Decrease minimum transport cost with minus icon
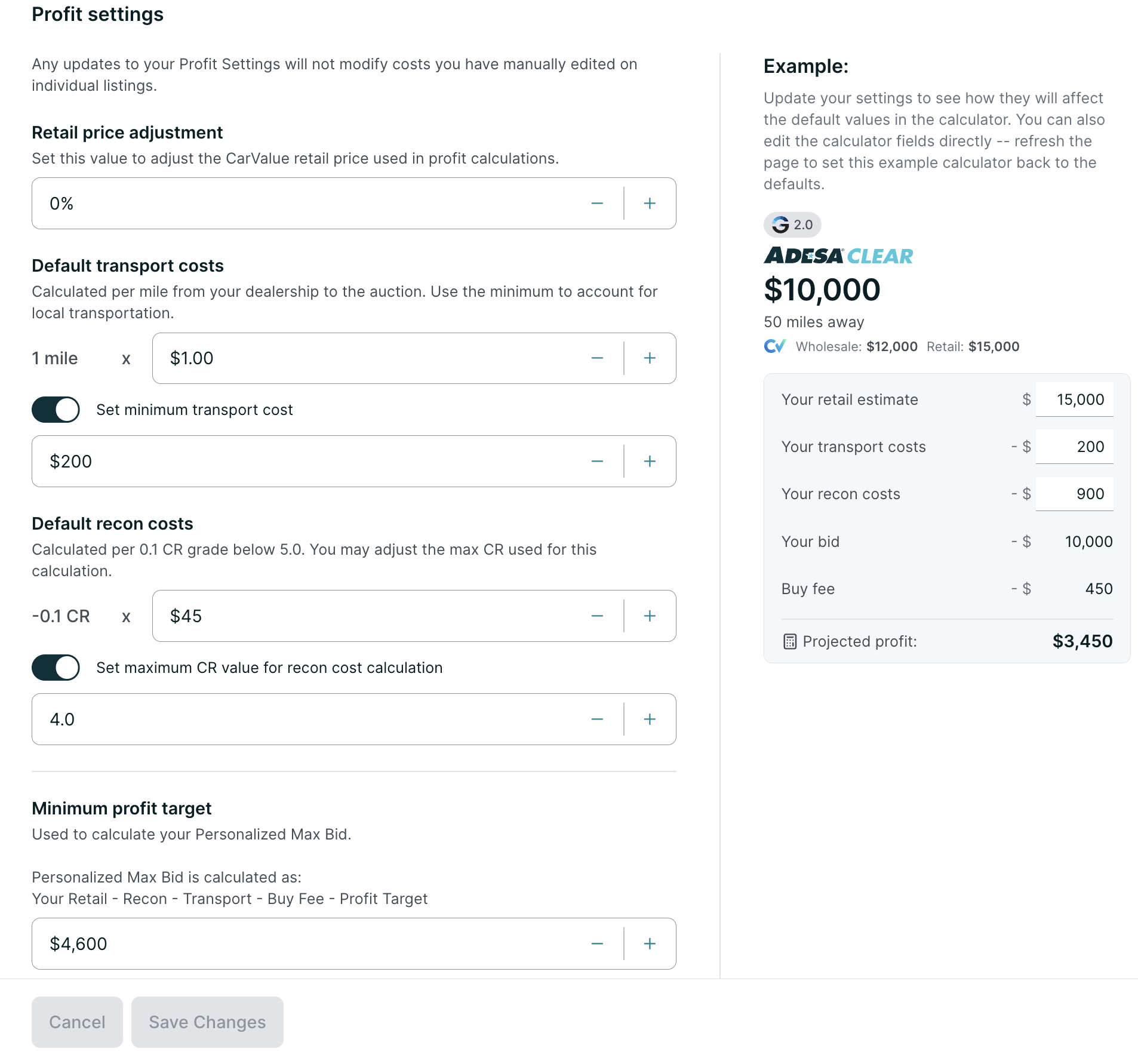Viewport: 1138px width, 1064px height. [597, 462]
